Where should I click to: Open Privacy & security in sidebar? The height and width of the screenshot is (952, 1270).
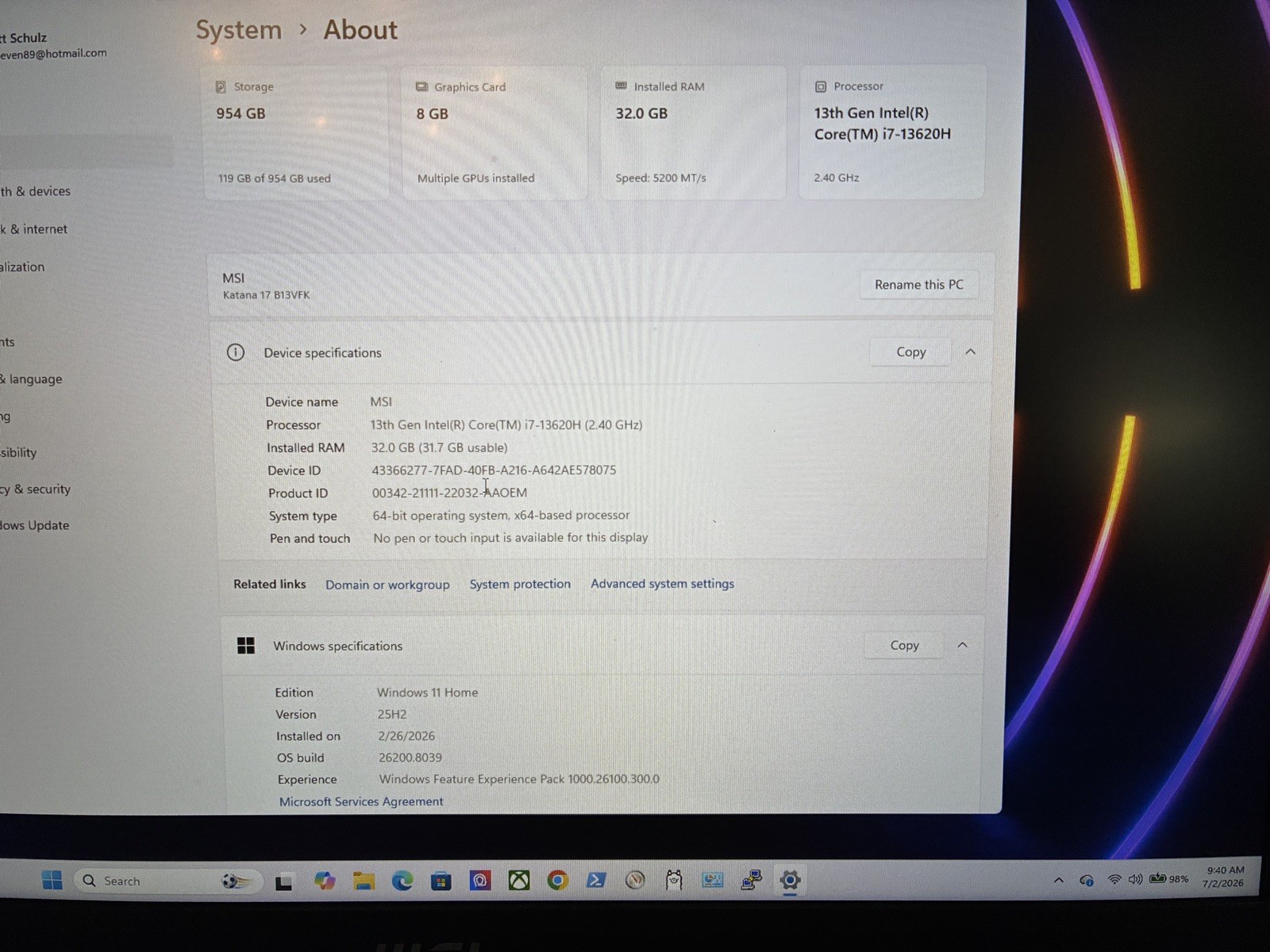36,489
